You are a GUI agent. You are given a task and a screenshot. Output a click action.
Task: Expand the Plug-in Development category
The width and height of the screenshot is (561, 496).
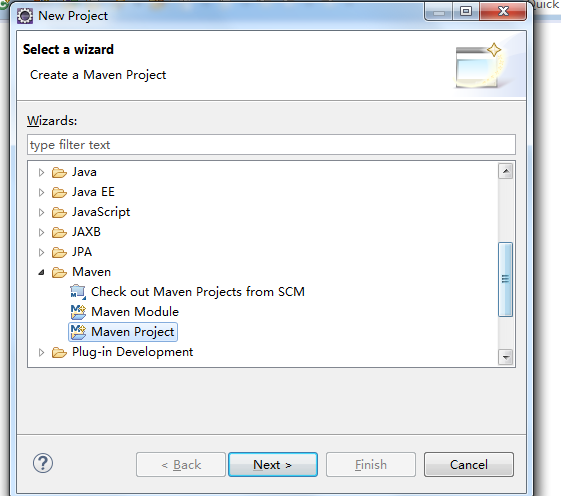[41, 353]
